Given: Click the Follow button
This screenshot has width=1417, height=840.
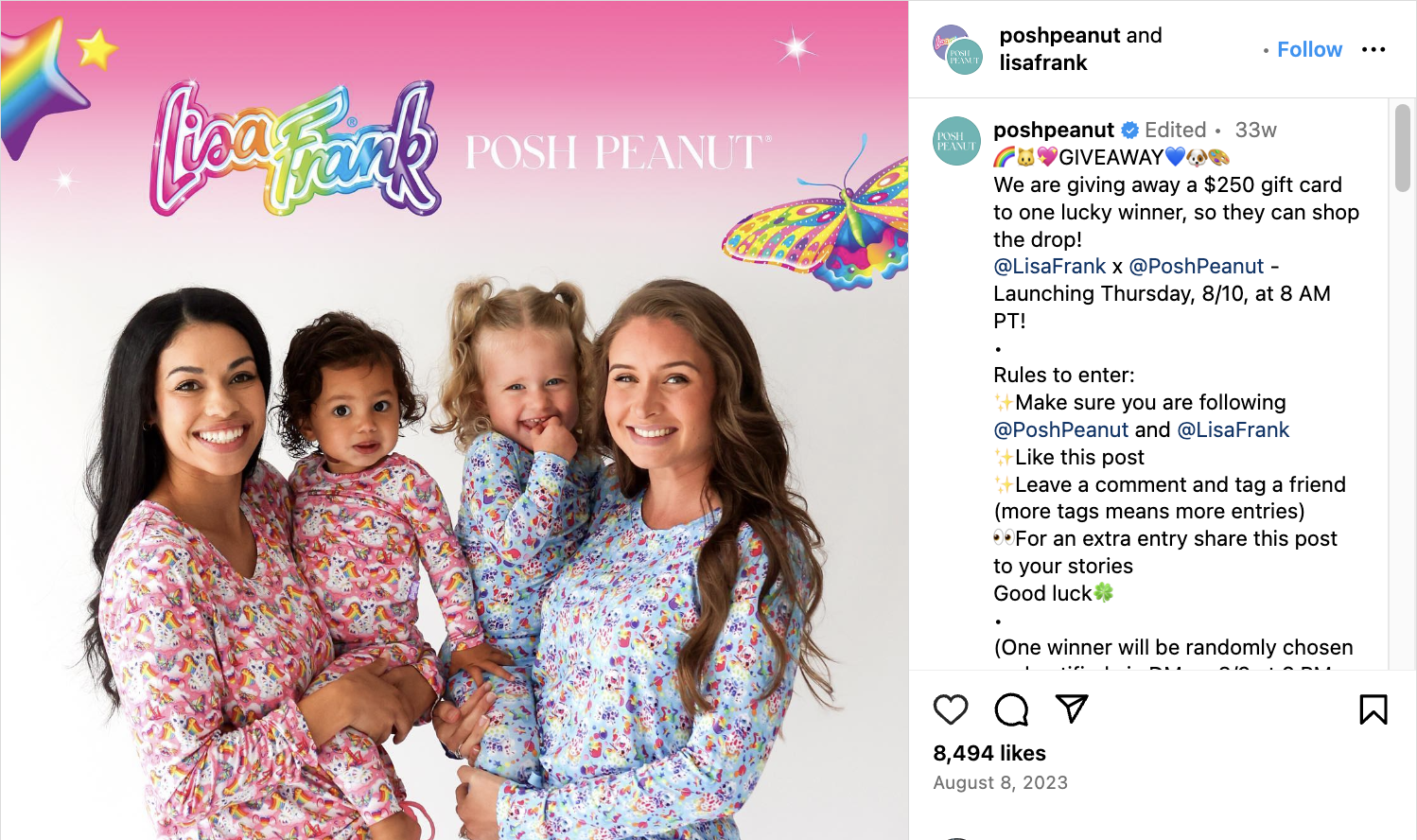Looking at the screenshot, I should [1309, 49].
